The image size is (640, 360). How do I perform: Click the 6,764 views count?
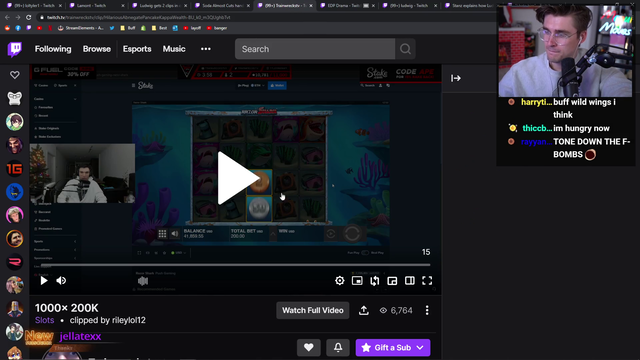click(x=396, y=311)
